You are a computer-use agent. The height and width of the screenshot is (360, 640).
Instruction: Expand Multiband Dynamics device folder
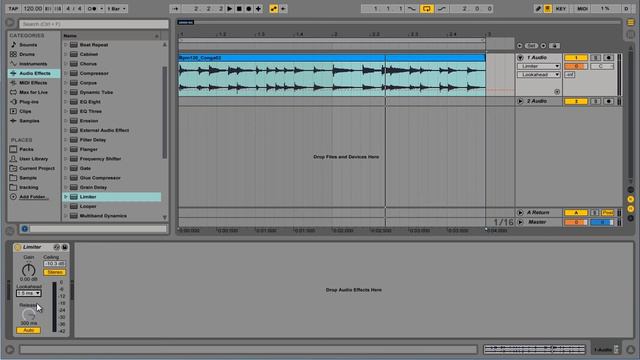[65, 216]
